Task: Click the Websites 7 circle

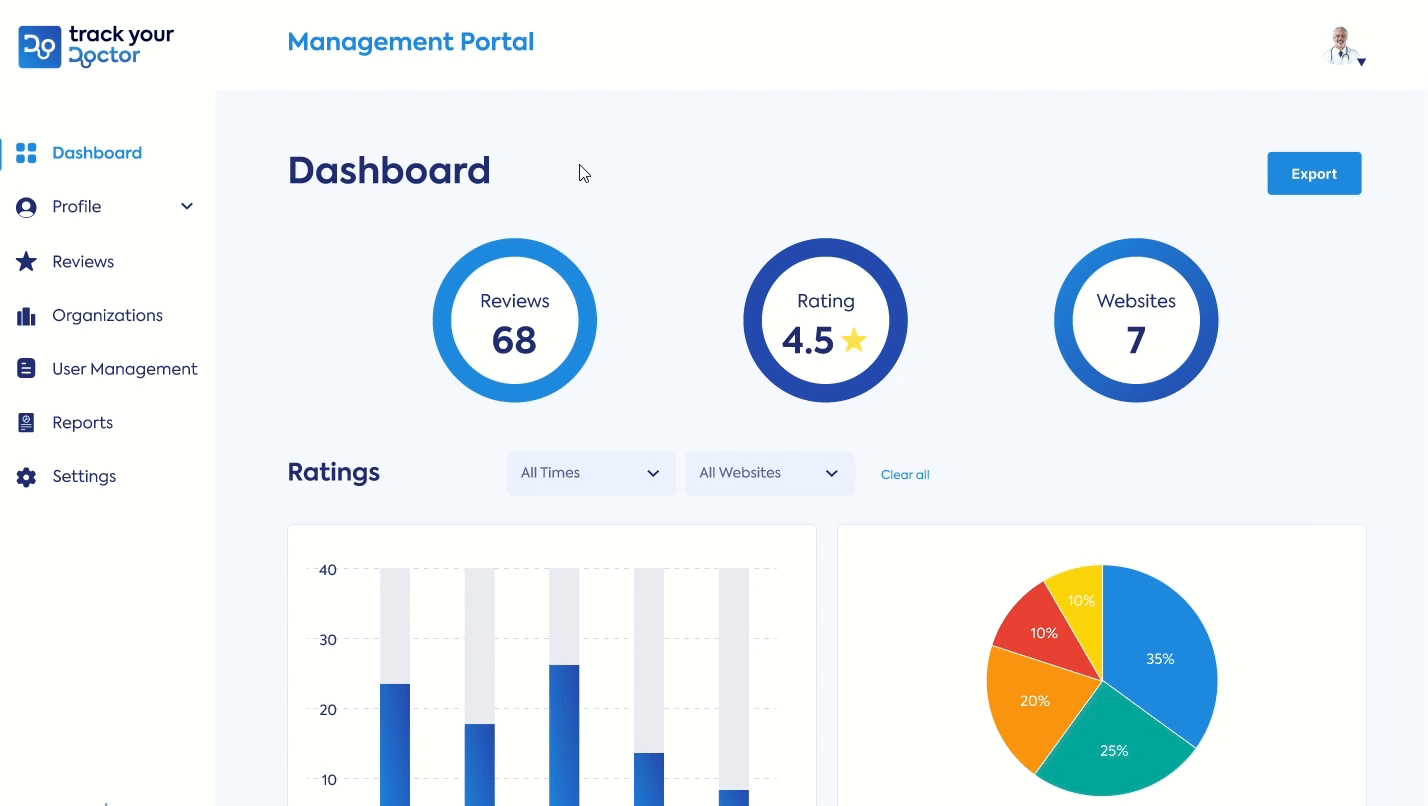Action: click(1136, 320)
